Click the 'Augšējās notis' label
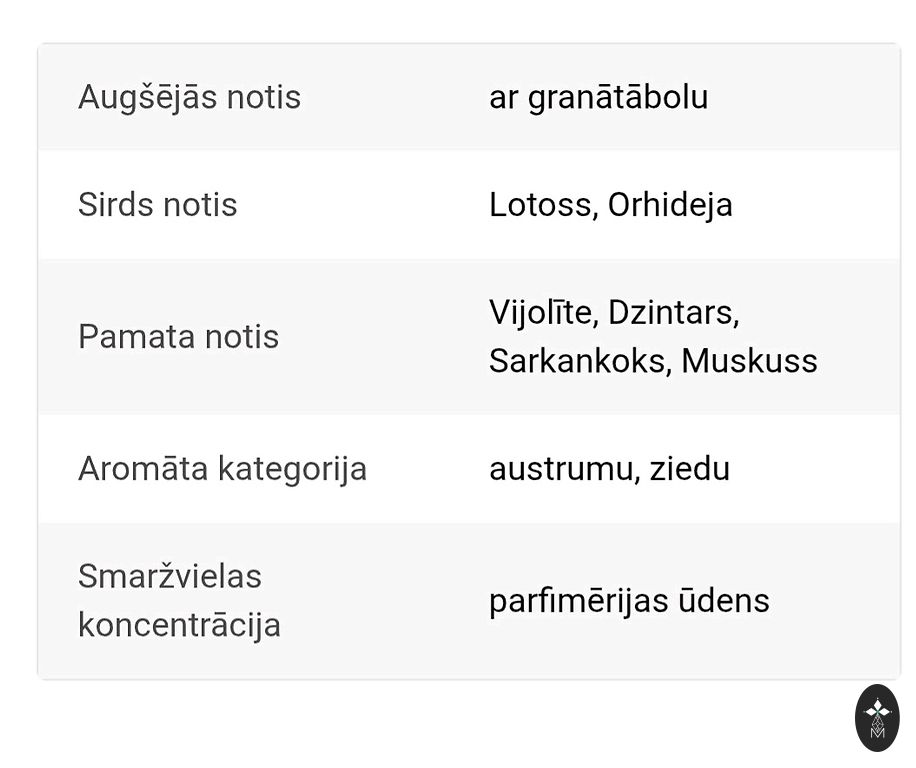Viewport: 916px width, 768px height. [189, 97]
